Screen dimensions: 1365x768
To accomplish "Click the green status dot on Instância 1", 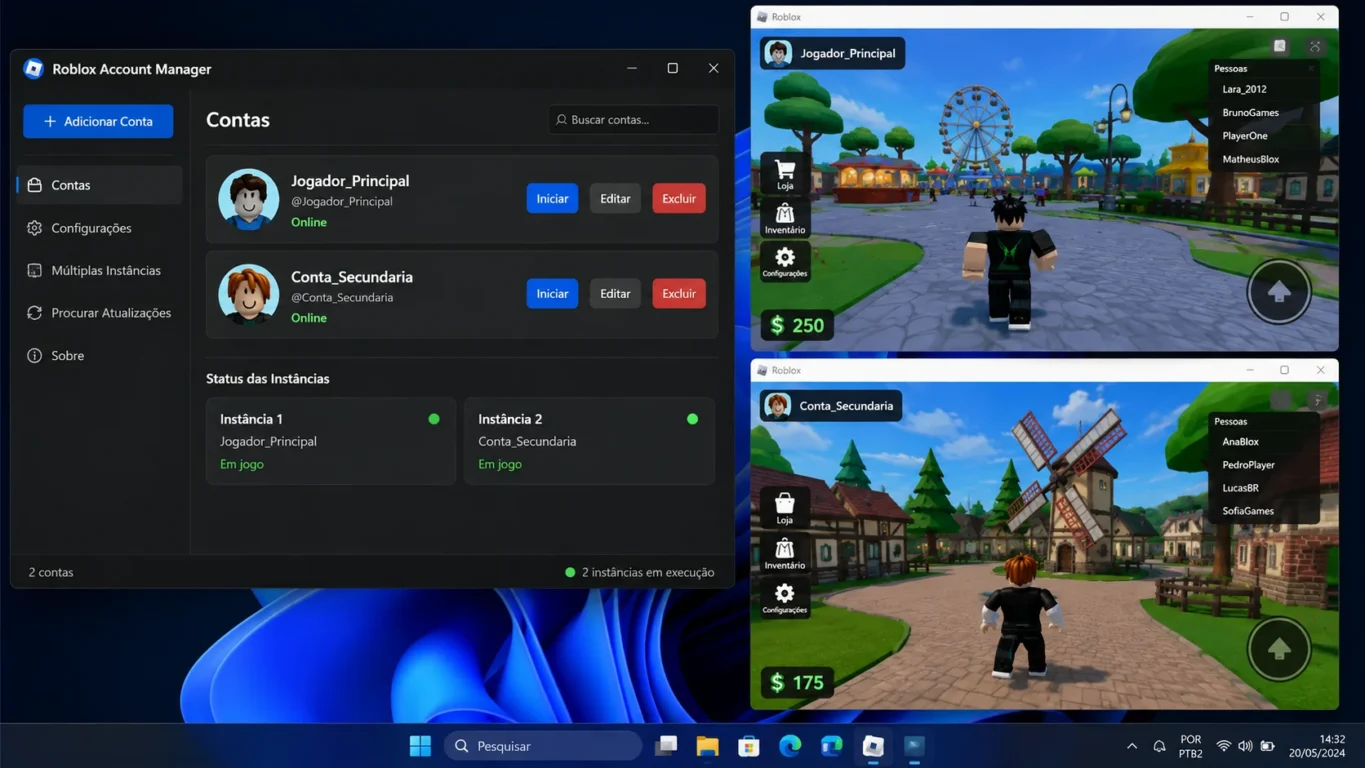I will tap(434, 419).
